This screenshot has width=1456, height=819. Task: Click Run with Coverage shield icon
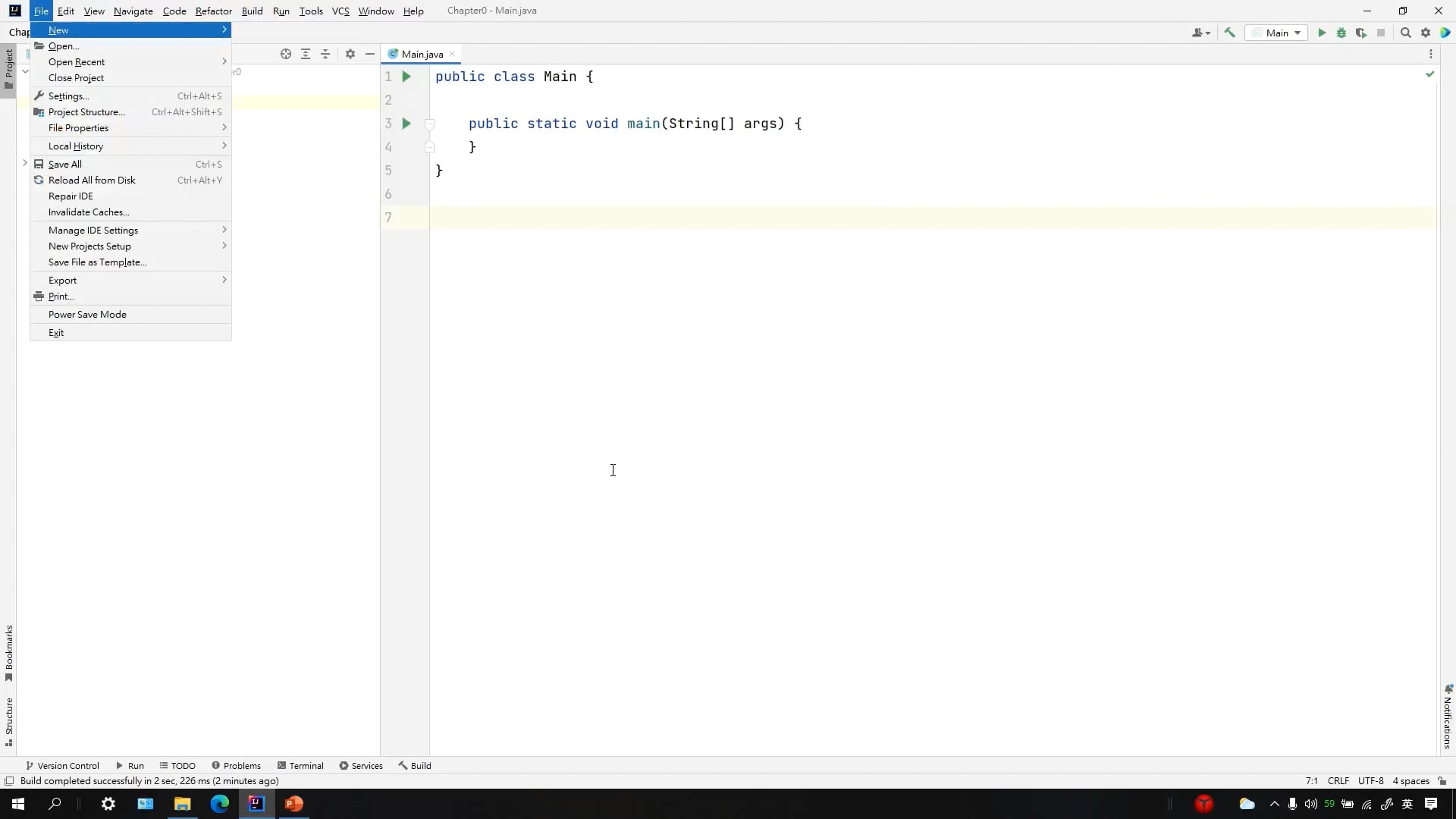coord(1361,33)
